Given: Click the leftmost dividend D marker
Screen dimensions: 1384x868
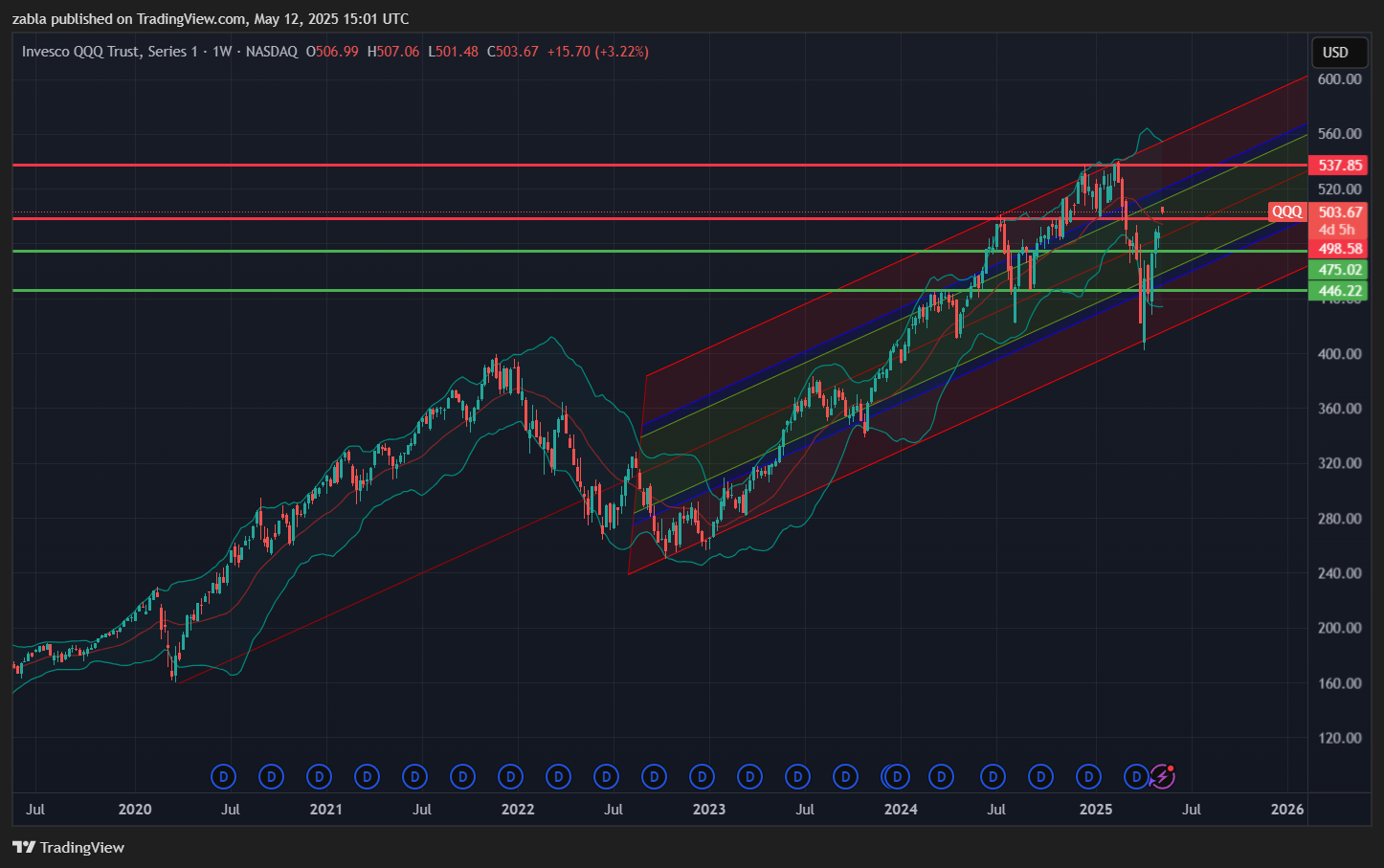Looking at the screenshot, I should [x=223, y=776].
